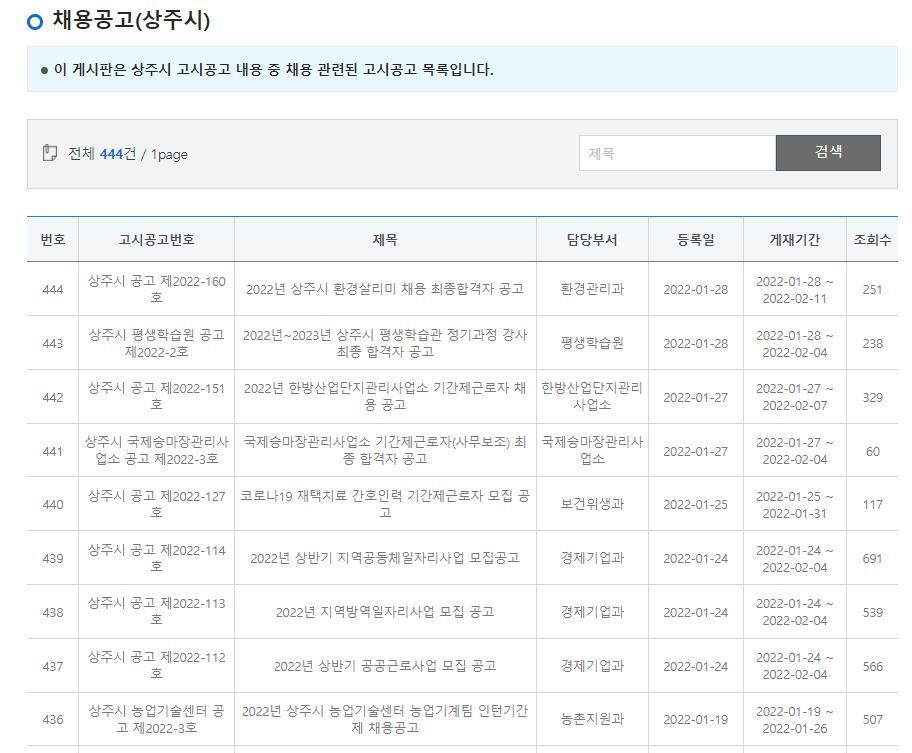Screen dimensions: 912x753
Task: Click notice number 상주시 평생학습원 공고 제2022-2호
Action: (156, 343)
